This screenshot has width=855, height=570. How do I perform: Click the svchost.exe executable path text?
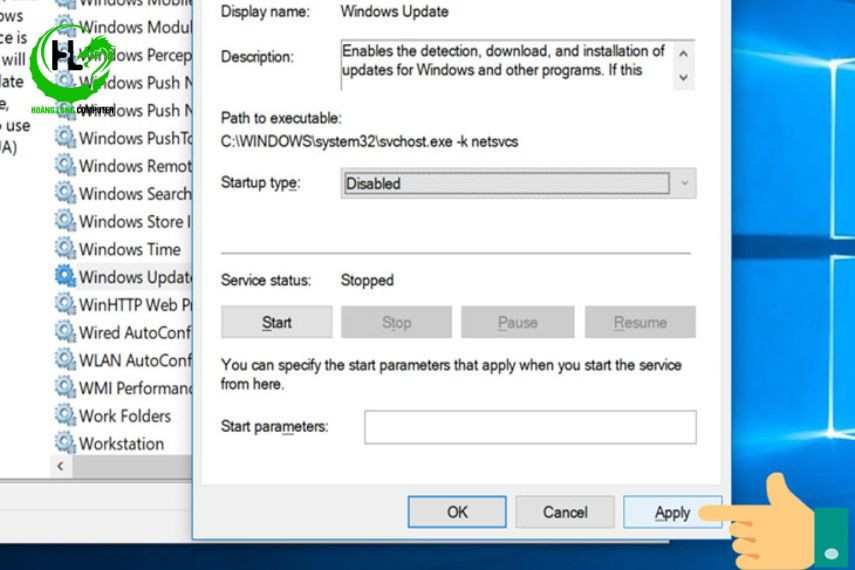(369, 142)
